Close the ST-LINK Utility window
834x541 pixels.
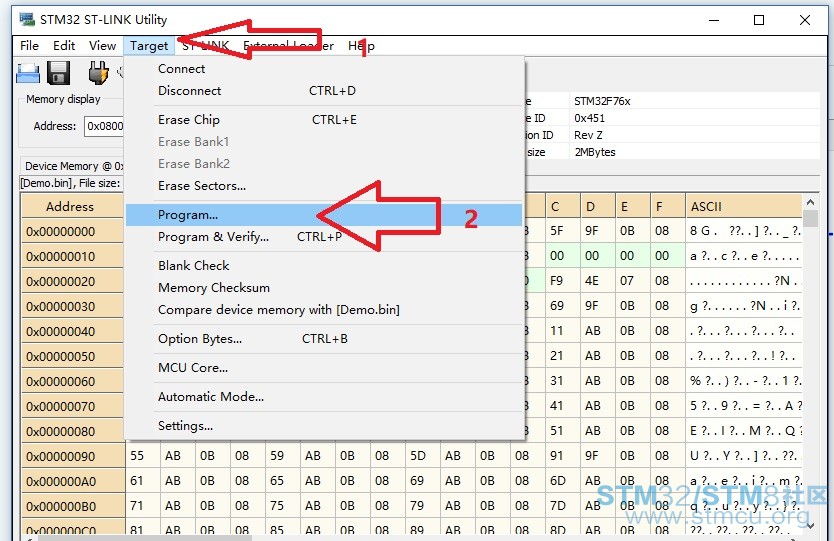pos(805,20)
